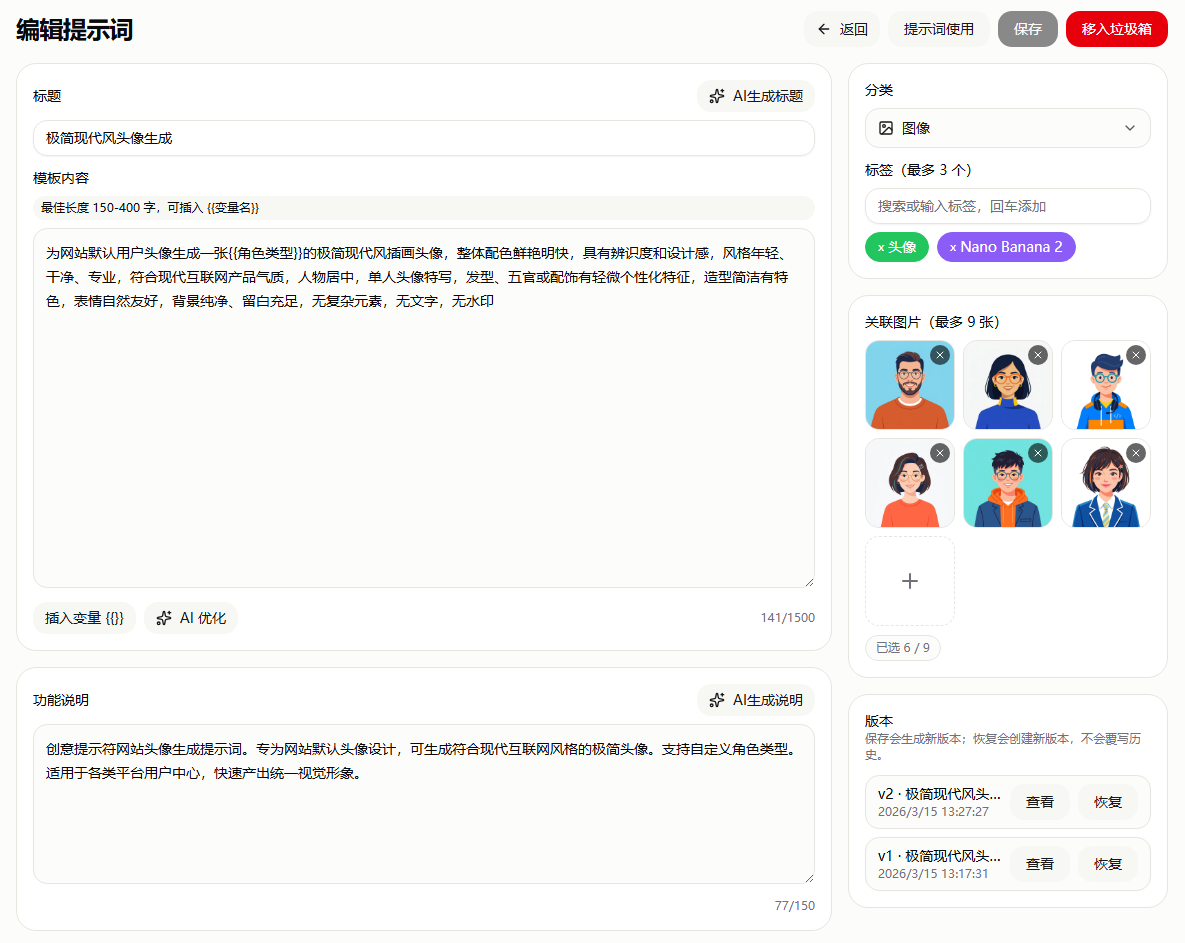
Task: Focus the tag search input field
Action: (1007, 206)
